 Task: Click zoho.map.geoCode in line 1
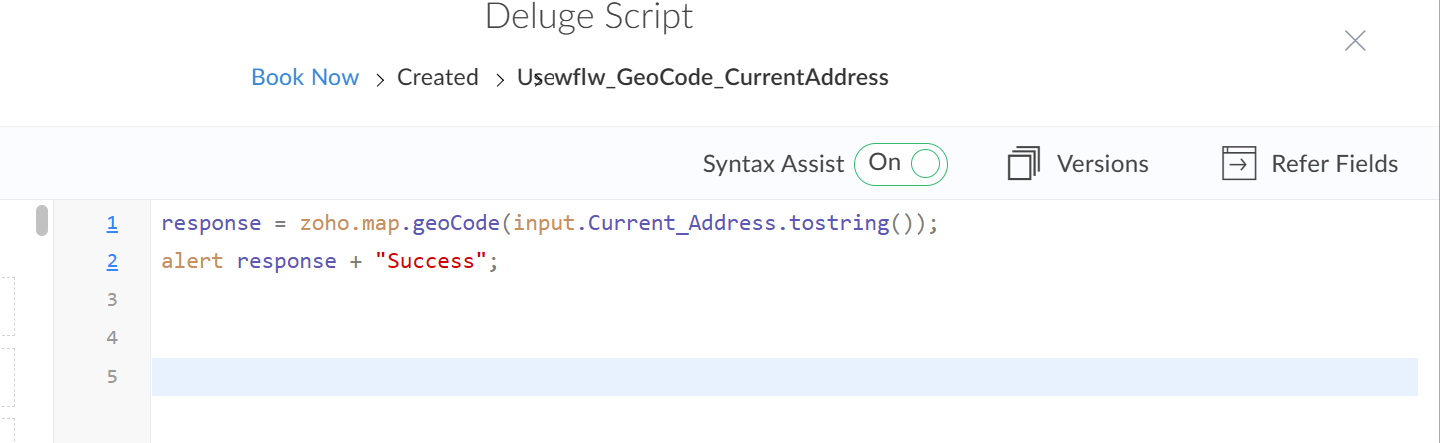click(398, 223)
